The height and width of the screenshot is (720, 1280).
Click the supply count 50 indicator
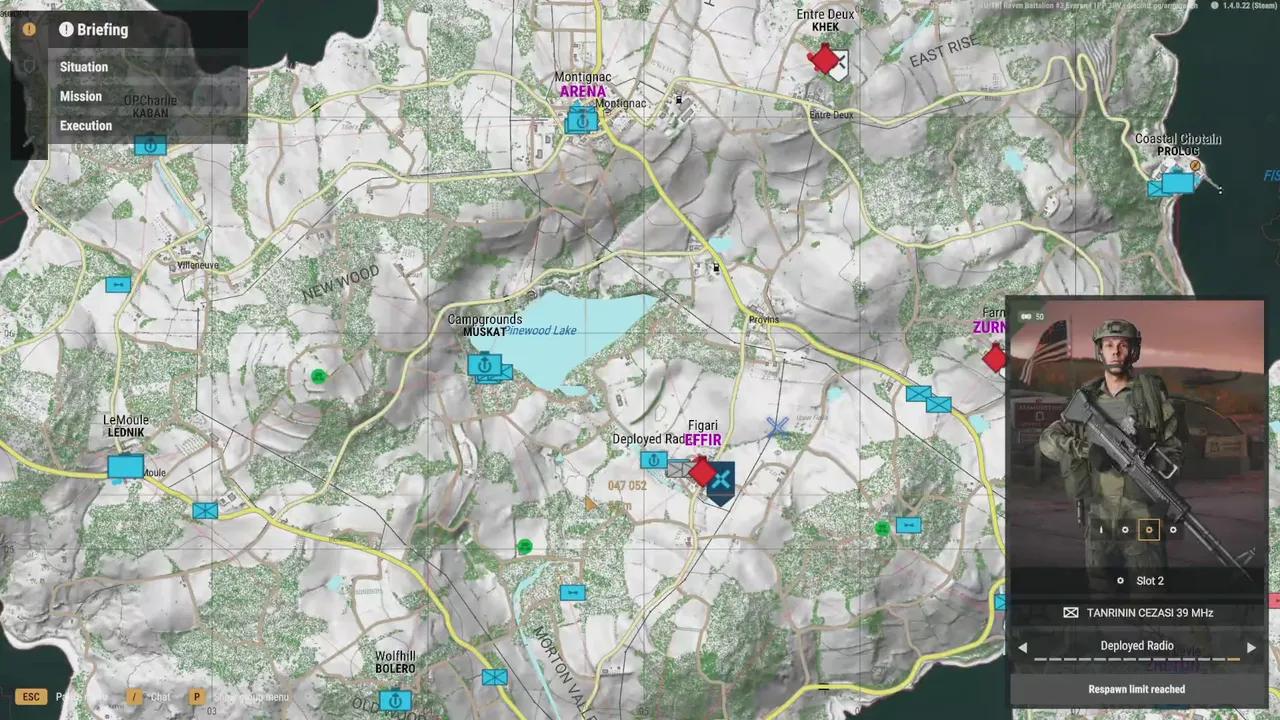point(1032,317)
